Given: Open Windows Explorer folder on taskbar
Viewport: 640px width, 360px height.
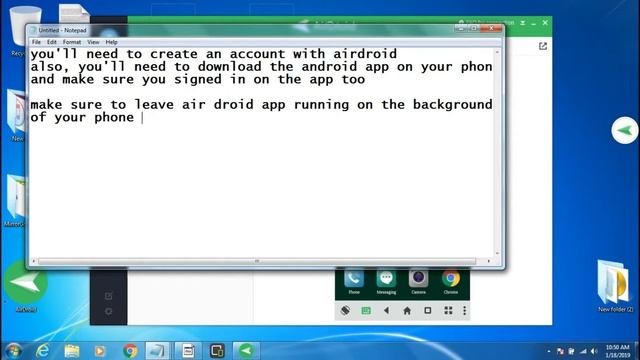Looking at the screenshot, I should pos(72,351).
